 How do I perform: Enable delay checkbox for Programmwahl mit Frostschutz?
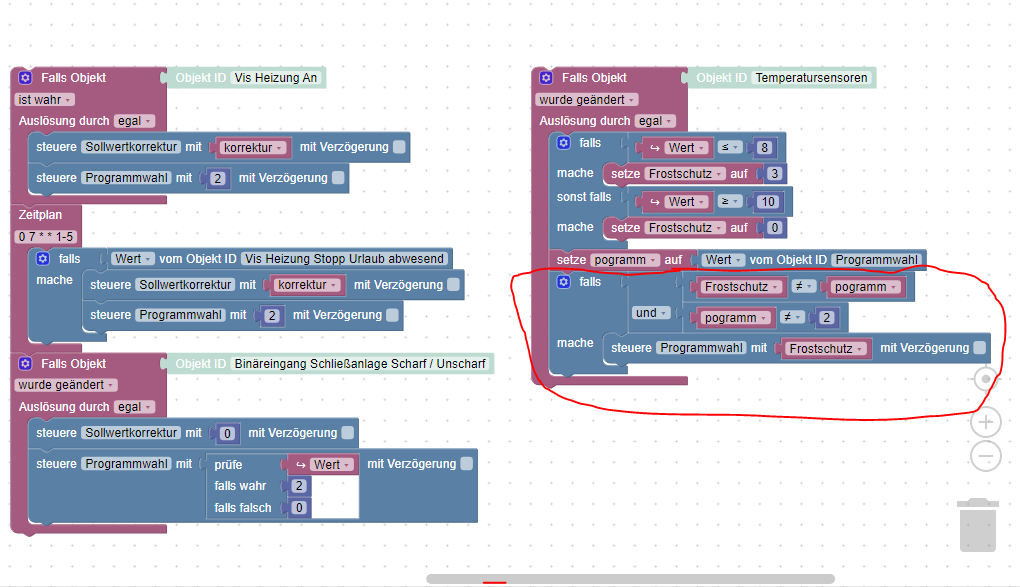(979, 348)
